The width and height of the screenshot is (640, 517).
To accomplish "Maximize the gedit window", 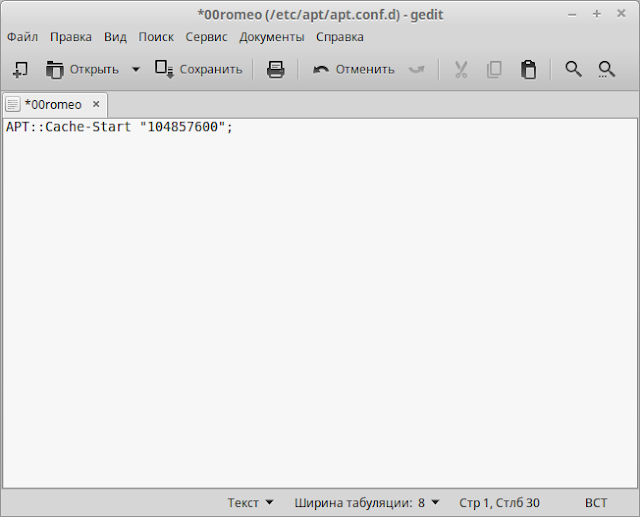I will pos(597,14).
